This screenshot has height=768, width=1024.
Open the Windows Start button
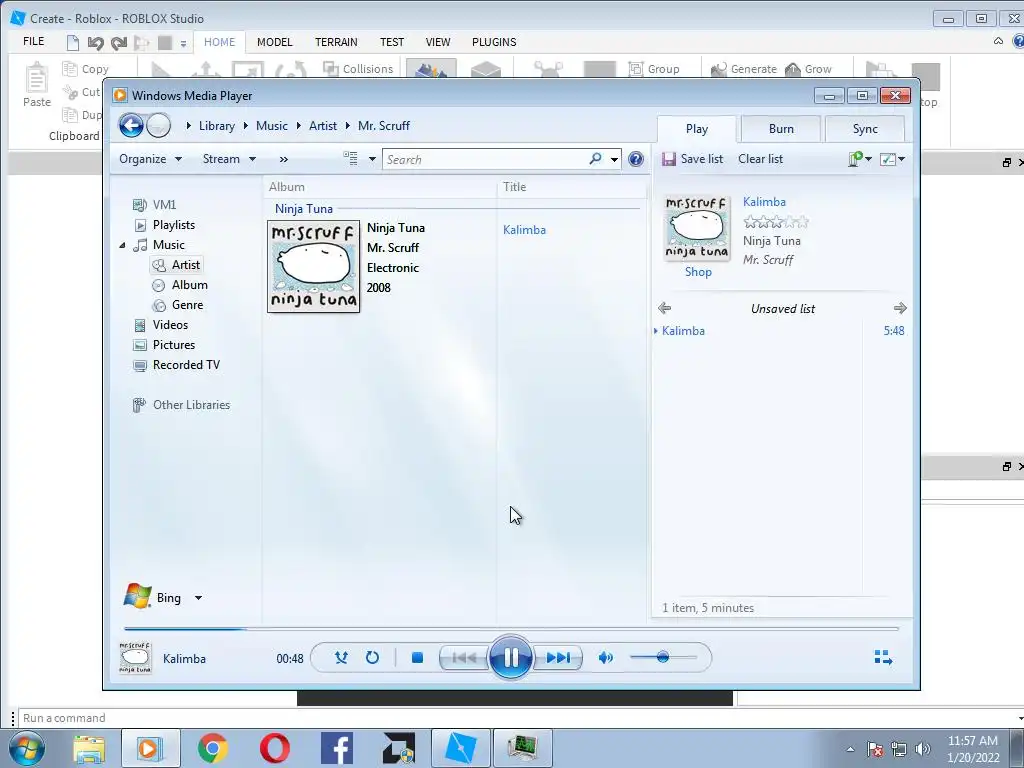(x=27, y=748)
